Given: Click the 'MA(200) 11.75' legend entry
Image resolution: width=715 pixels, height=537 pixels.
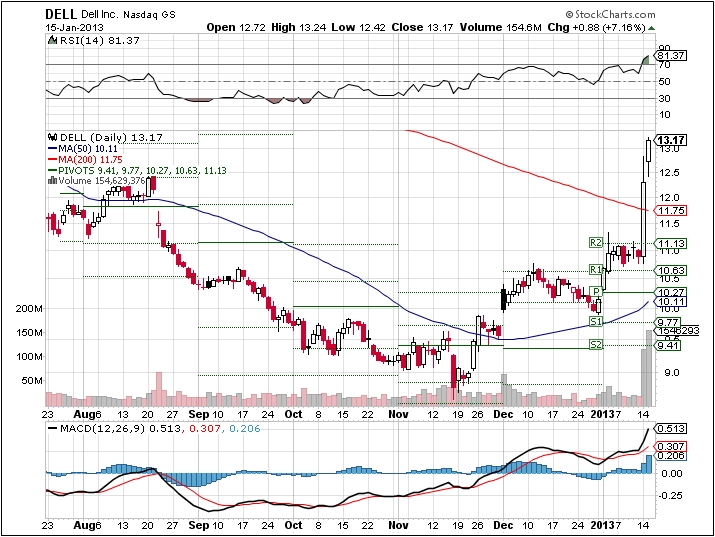Looking at the screenshot, I should (90, 160).
